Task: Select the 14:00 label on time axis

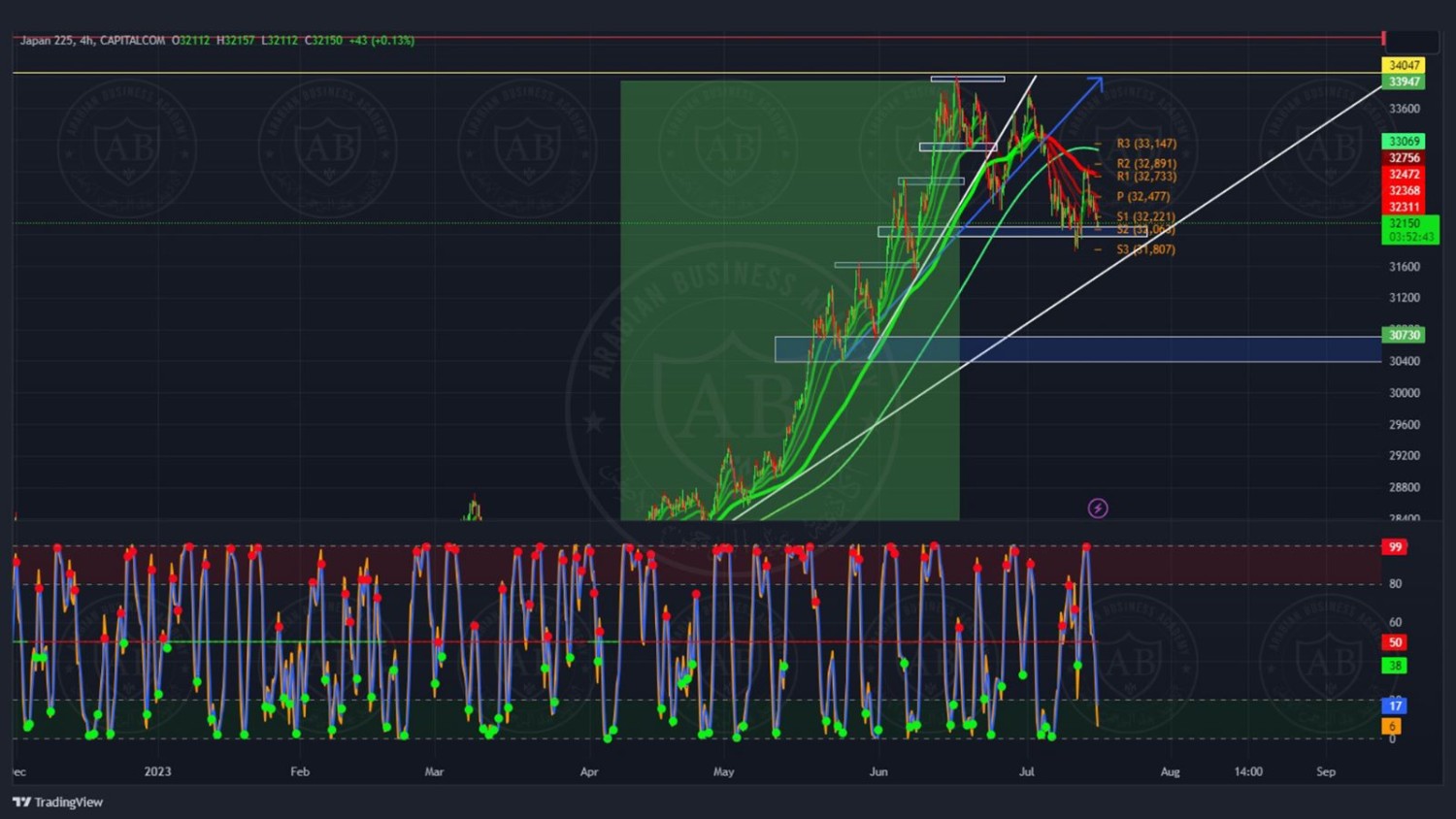Action: [x=1247, y=772]
